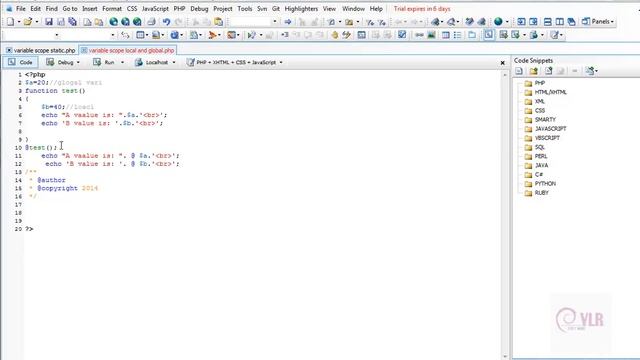Close variable scope static.php tab icon

9,50
